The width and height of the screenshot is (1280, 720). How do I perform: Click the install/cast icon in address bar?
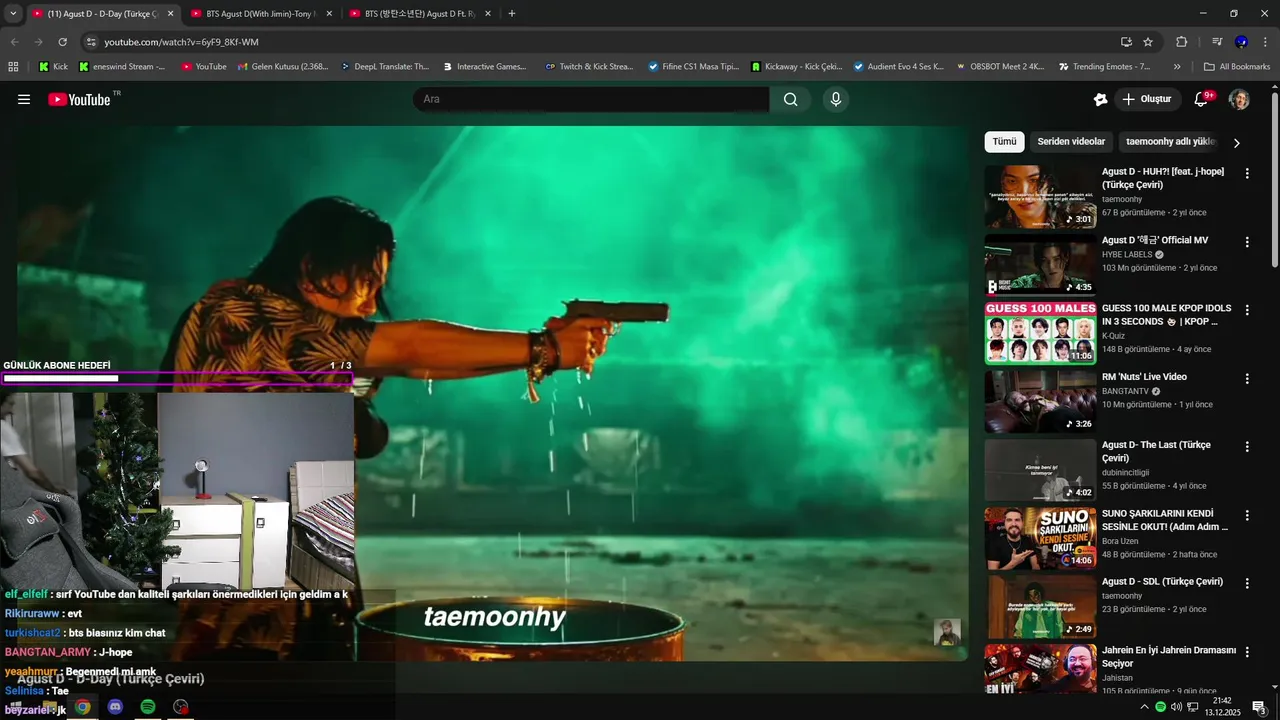1126,42
